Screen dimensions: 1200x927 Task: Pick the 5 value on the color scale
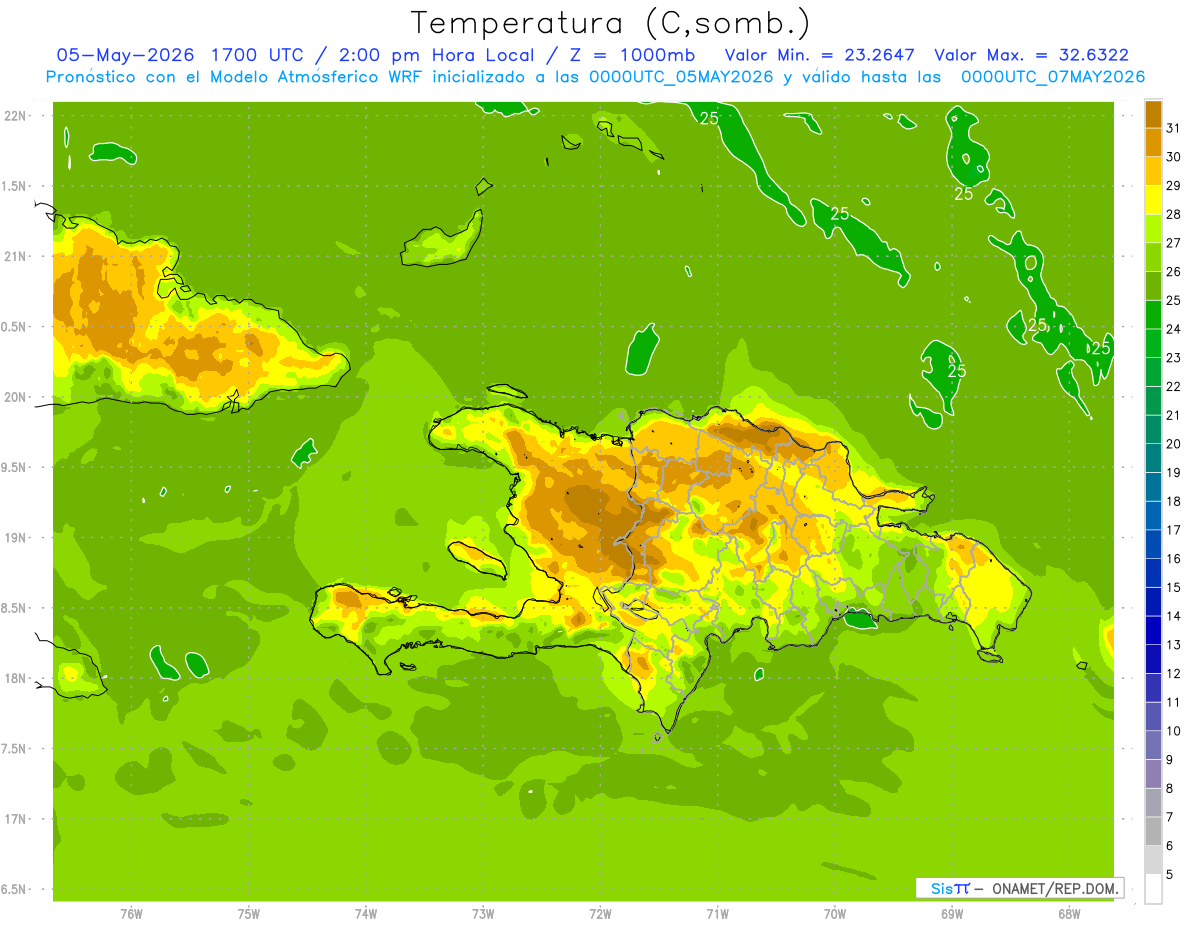point(1170,875)
